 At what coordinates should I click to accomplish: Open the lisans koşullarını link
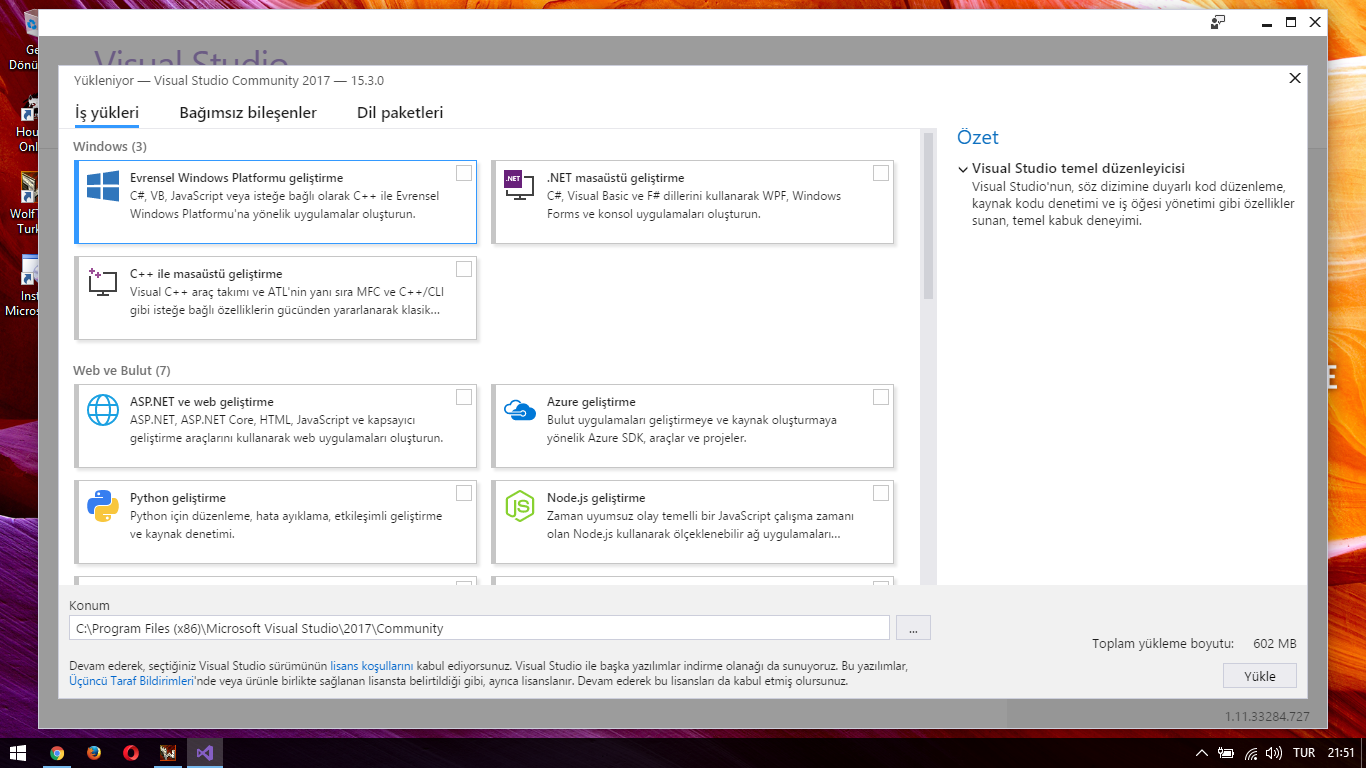tap(372, 665)
